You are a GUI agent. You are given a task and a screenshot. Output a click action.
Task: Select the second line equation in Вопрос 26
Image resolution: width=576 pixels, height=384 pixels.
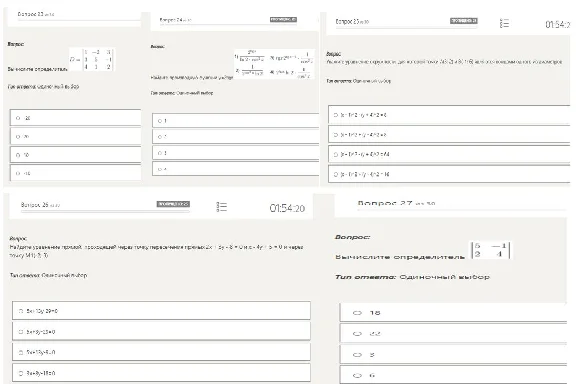click(x=161, y=331)
